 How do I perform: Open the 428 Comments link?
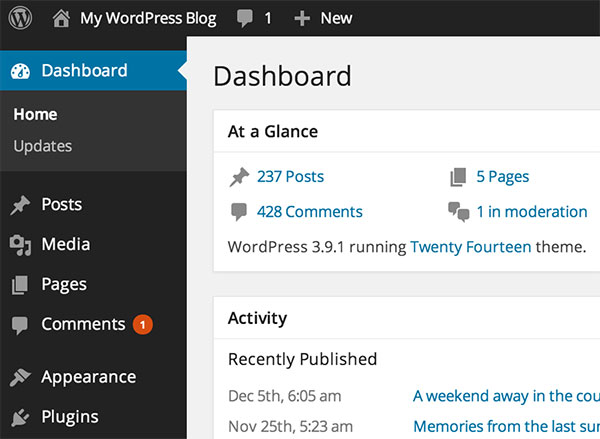310,212
